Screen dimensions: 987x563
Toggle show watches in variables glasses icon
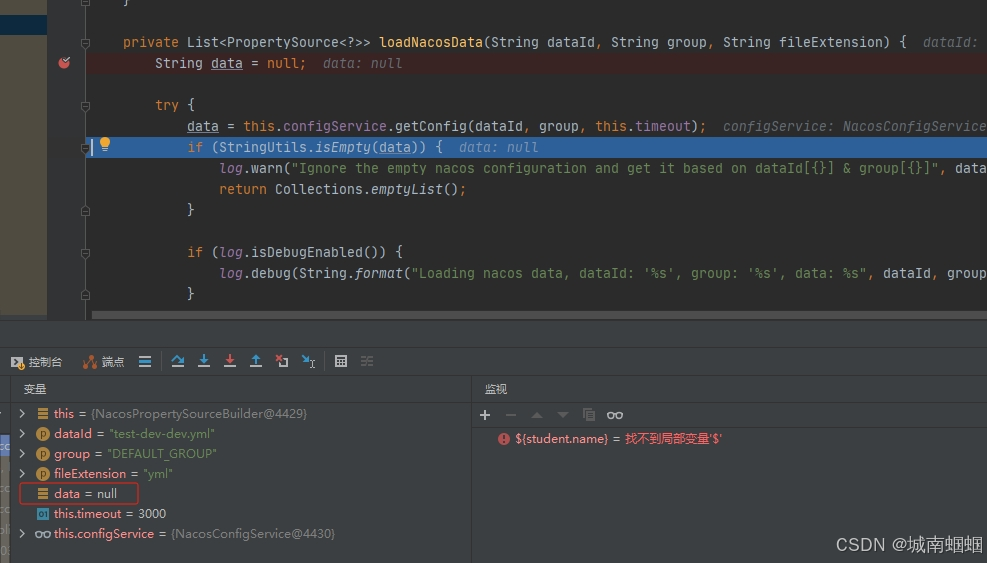pyautogui.click(x=614, y=415)
